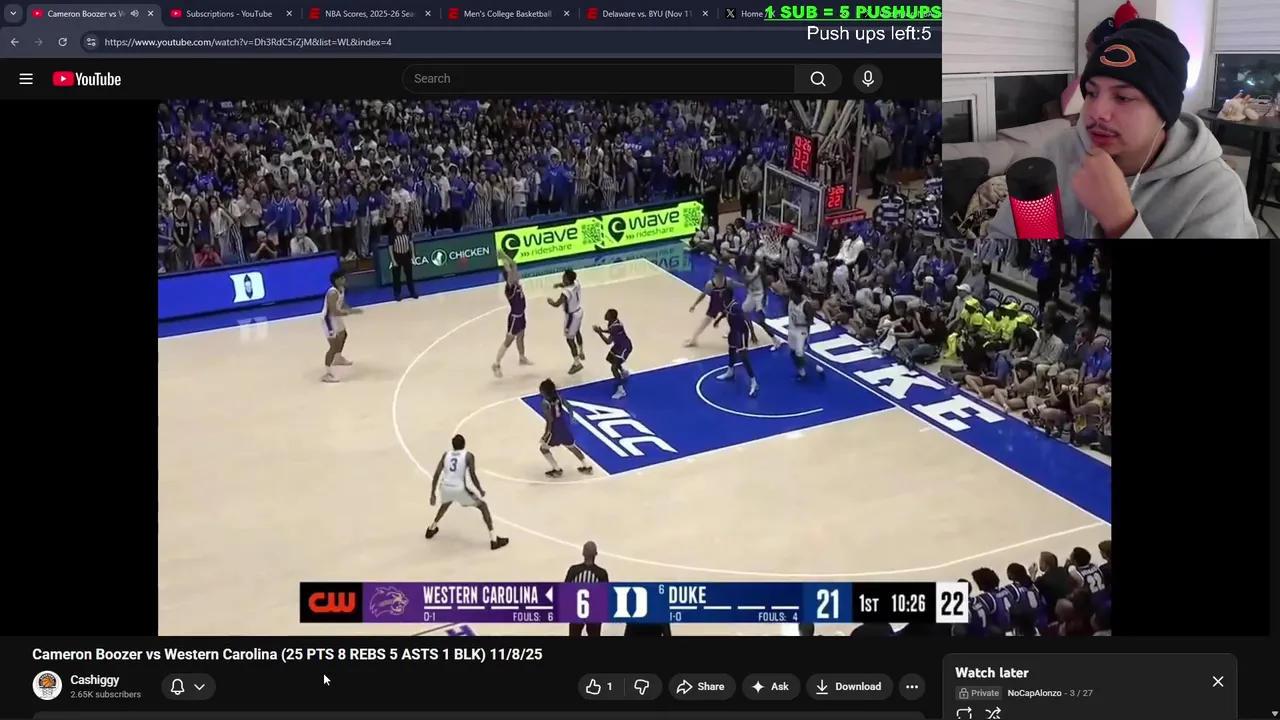Click the Share button
This screenshot has width=1280, height=720.
coord(700,686)
